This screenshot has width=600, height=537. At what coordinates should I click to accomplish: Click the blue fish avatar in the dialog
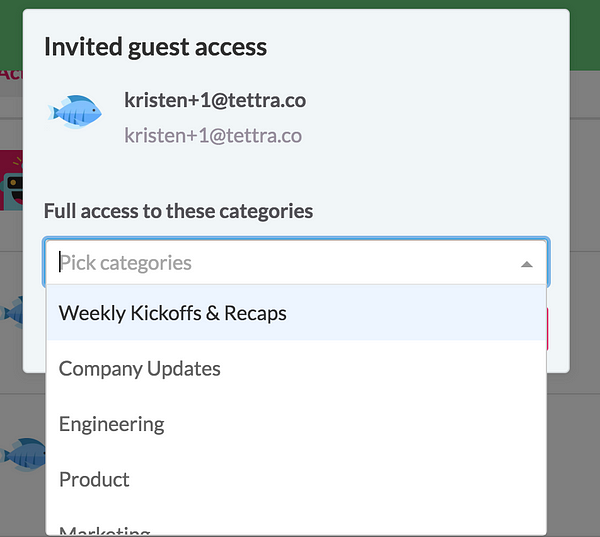coord(75,110)
